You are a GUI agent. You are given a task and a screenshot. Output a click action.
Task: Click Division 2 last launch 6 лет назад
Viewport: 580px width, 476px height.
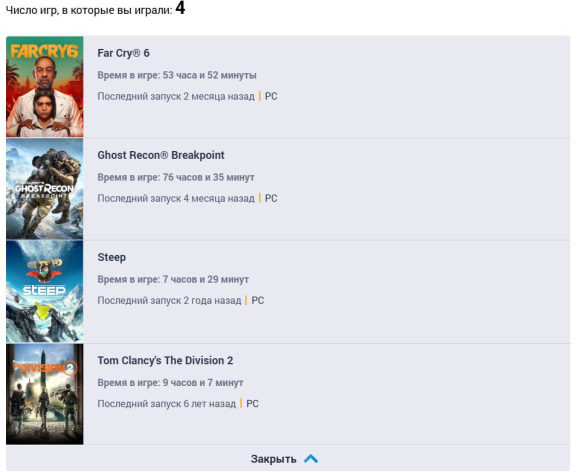pyautogui.click(x=167, y=404)
